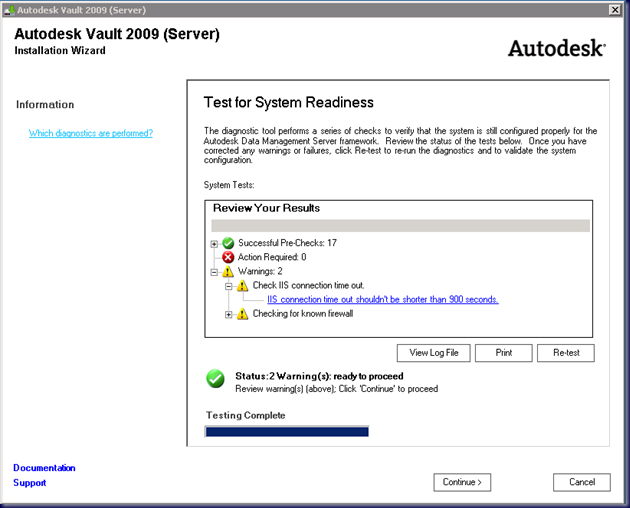Collapse the Warnings: 2 node
The image size is (630, 508).
[214, 272]
